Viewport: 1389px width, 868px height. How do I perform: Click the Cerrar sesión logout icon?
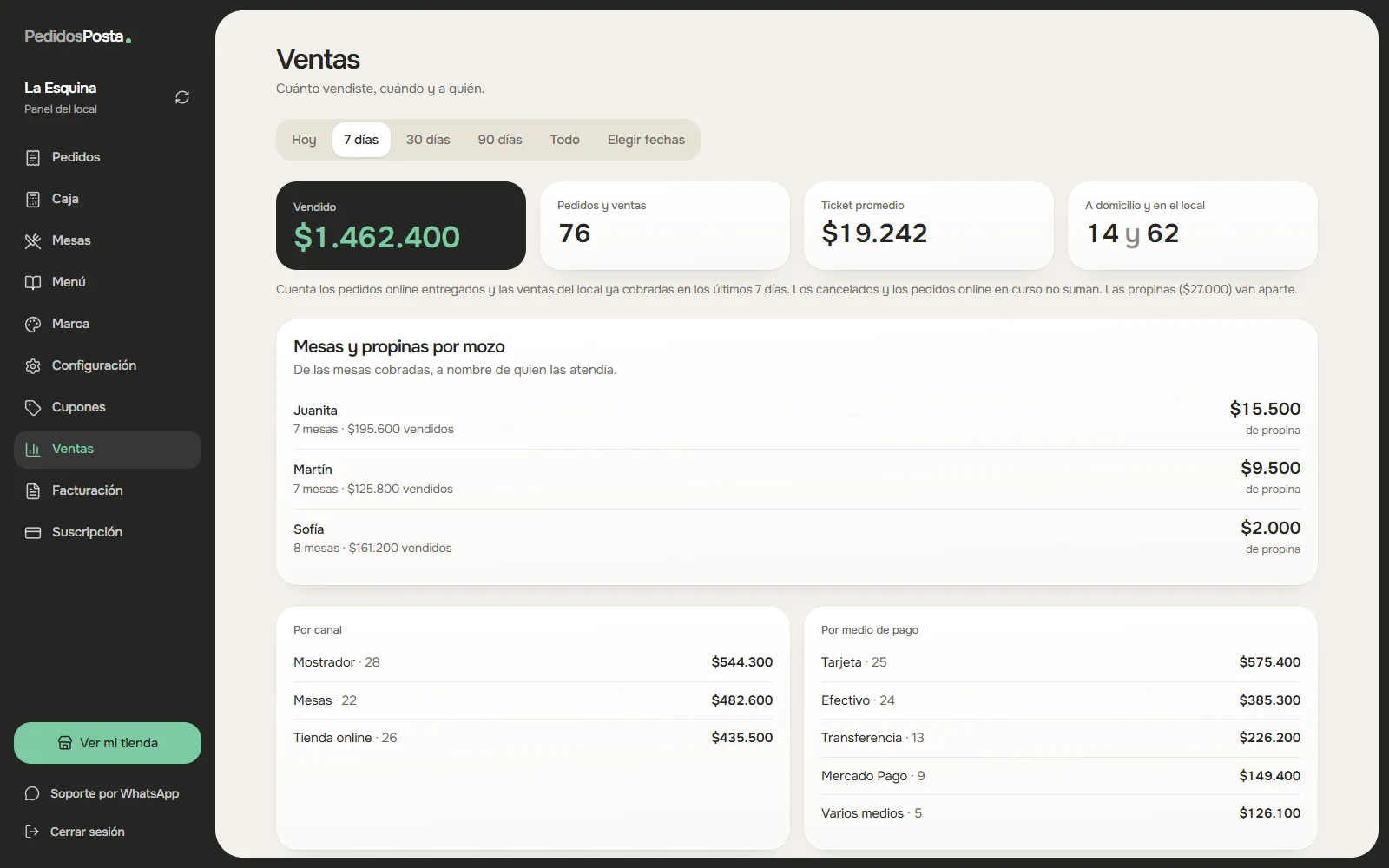click(32, 832)
